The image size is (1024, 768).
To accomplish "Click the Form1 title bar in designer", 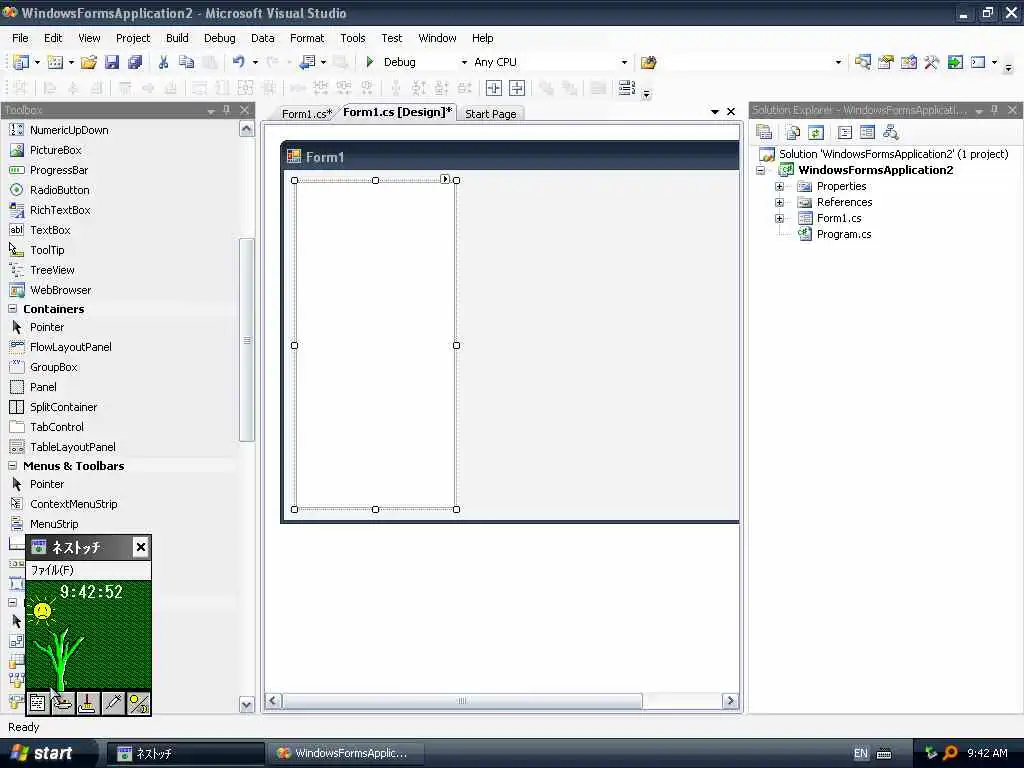I will 511,157.
